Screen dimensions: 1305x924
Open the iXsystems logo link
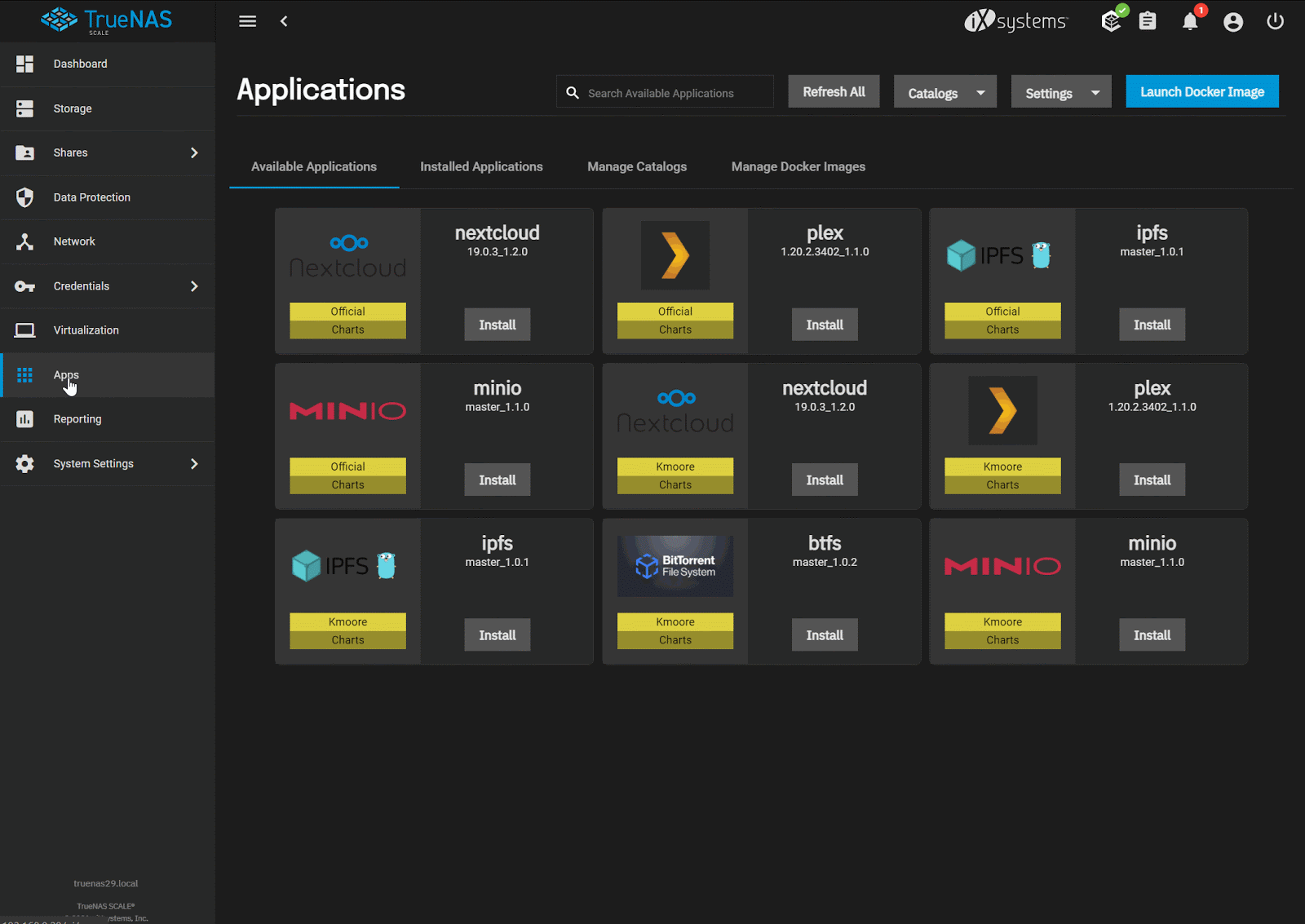click(x=1015, y=21)
